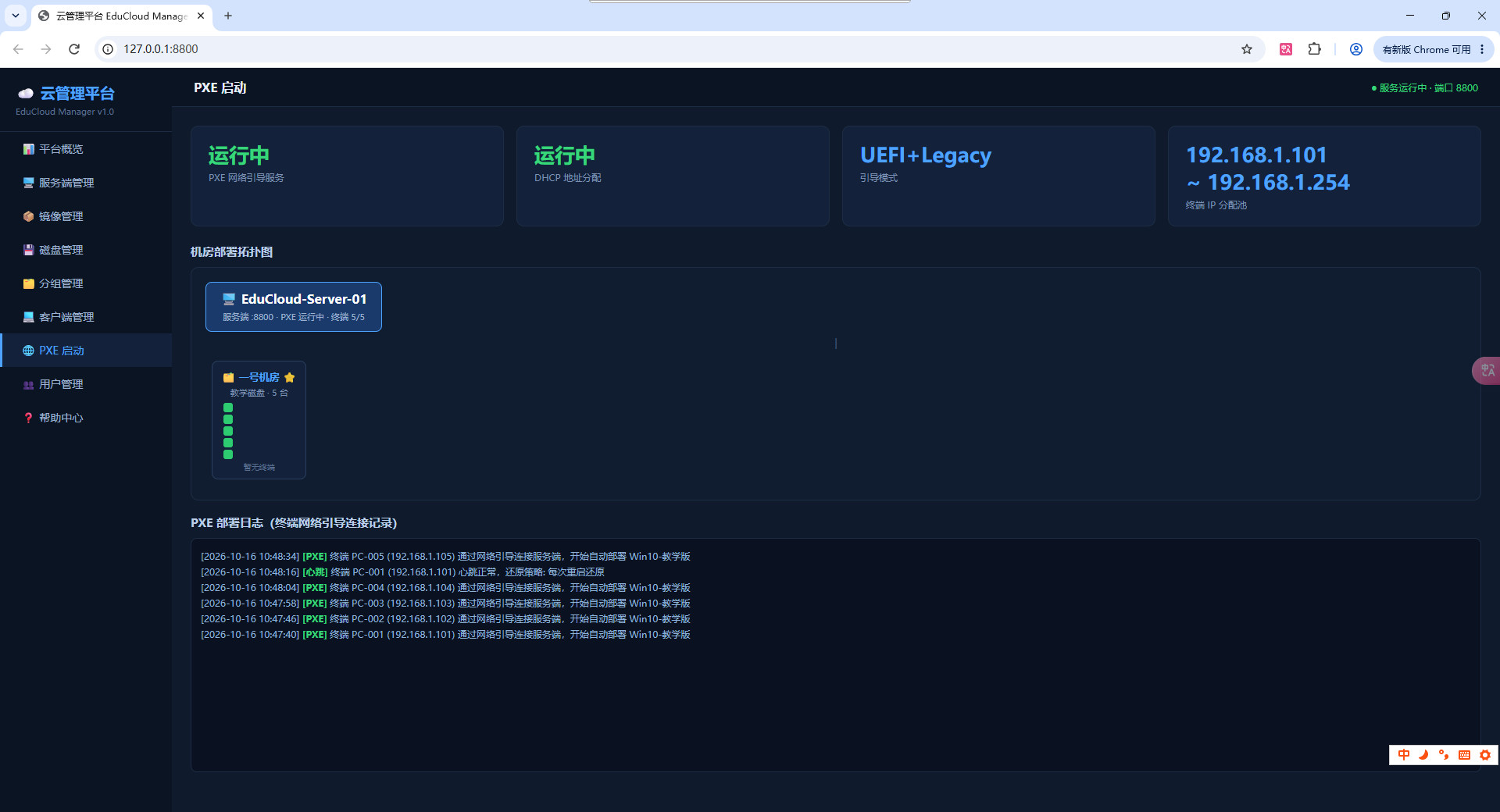The image size is (1500, 812).
Task: Open the IME settings gear icon
Action: [x=1485, y=755]
